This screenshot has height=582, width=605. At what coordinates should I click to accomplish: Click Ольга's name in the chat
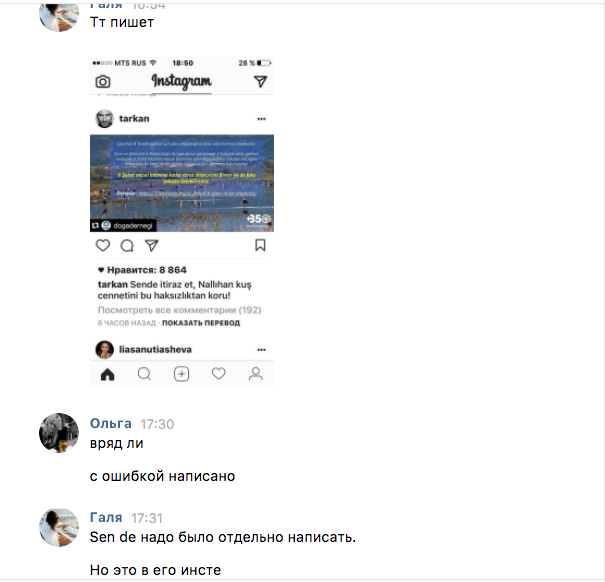(x=111, y=423)
